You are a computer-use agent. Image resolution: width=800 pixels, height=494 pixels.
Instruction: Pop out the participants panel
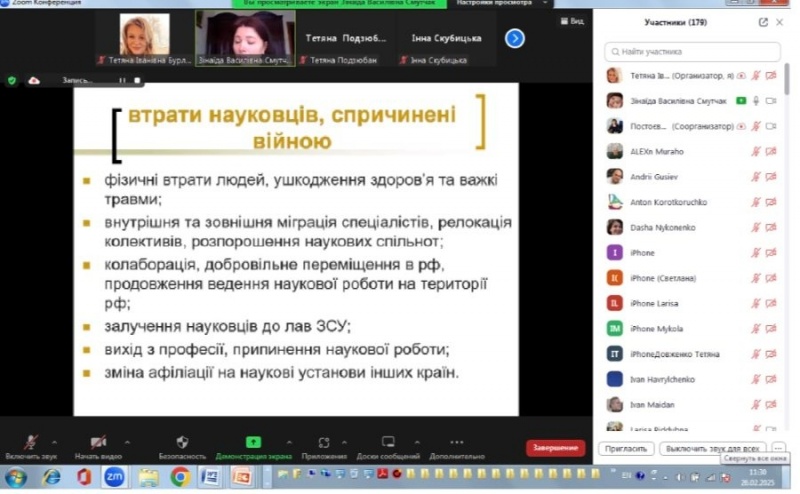pos(763,22)
